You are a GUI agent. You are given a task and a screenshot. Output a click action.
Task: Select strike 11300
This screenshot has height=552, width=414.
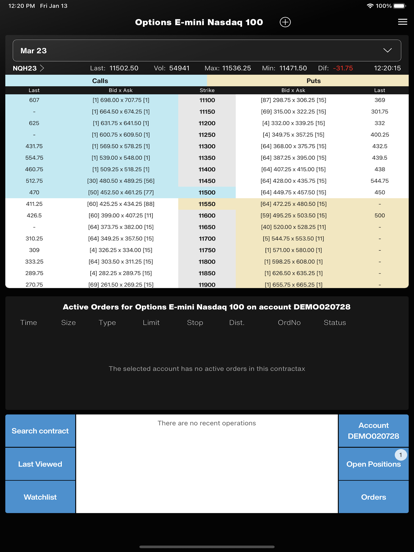pos(207,146)
